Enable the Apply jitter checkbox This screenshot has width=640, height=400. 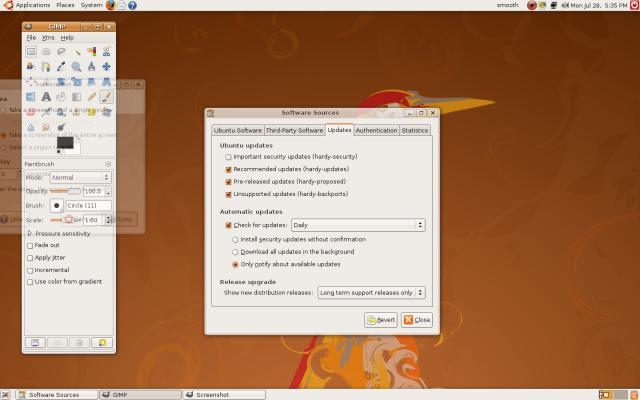pos(30,258)
